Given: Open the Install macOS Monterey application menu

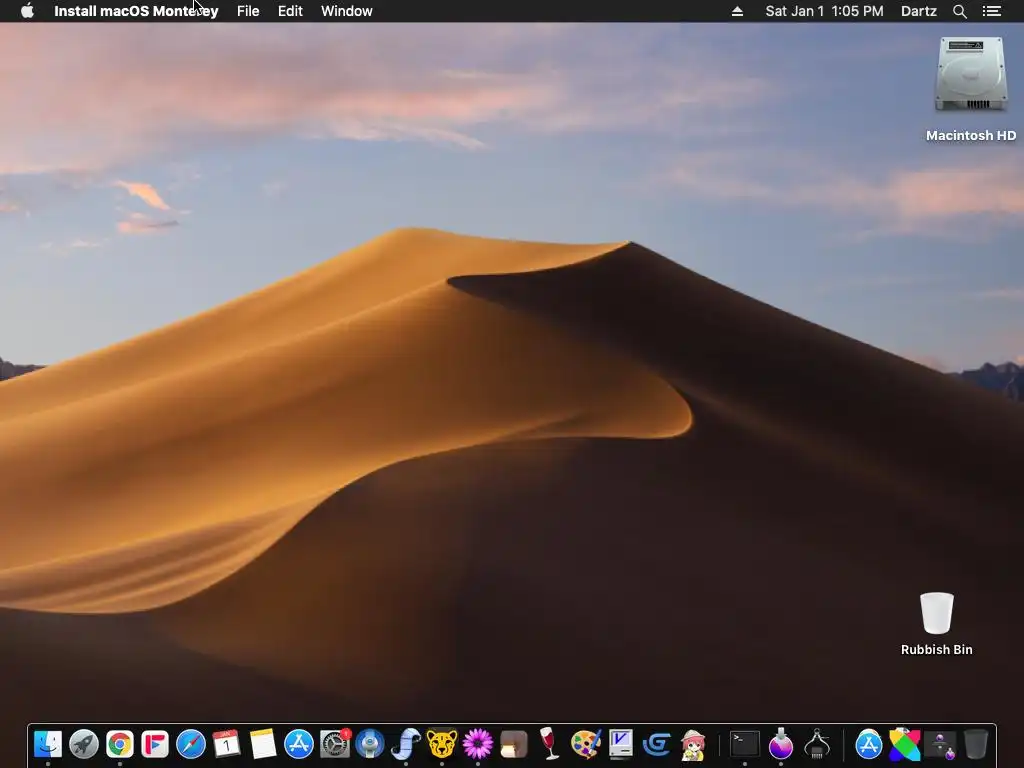Looking at the screenshot, I should pos(136,11).
